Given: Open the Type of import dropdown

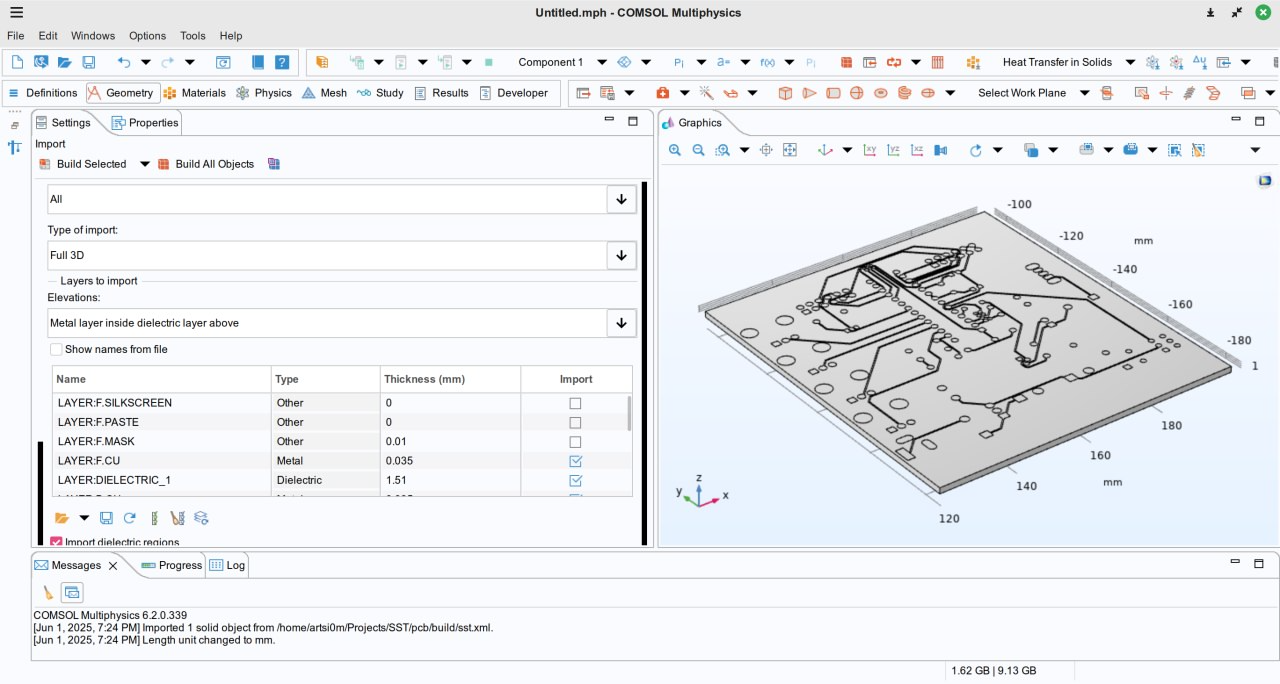Looking at the screenshot, I should pos(621,255).
